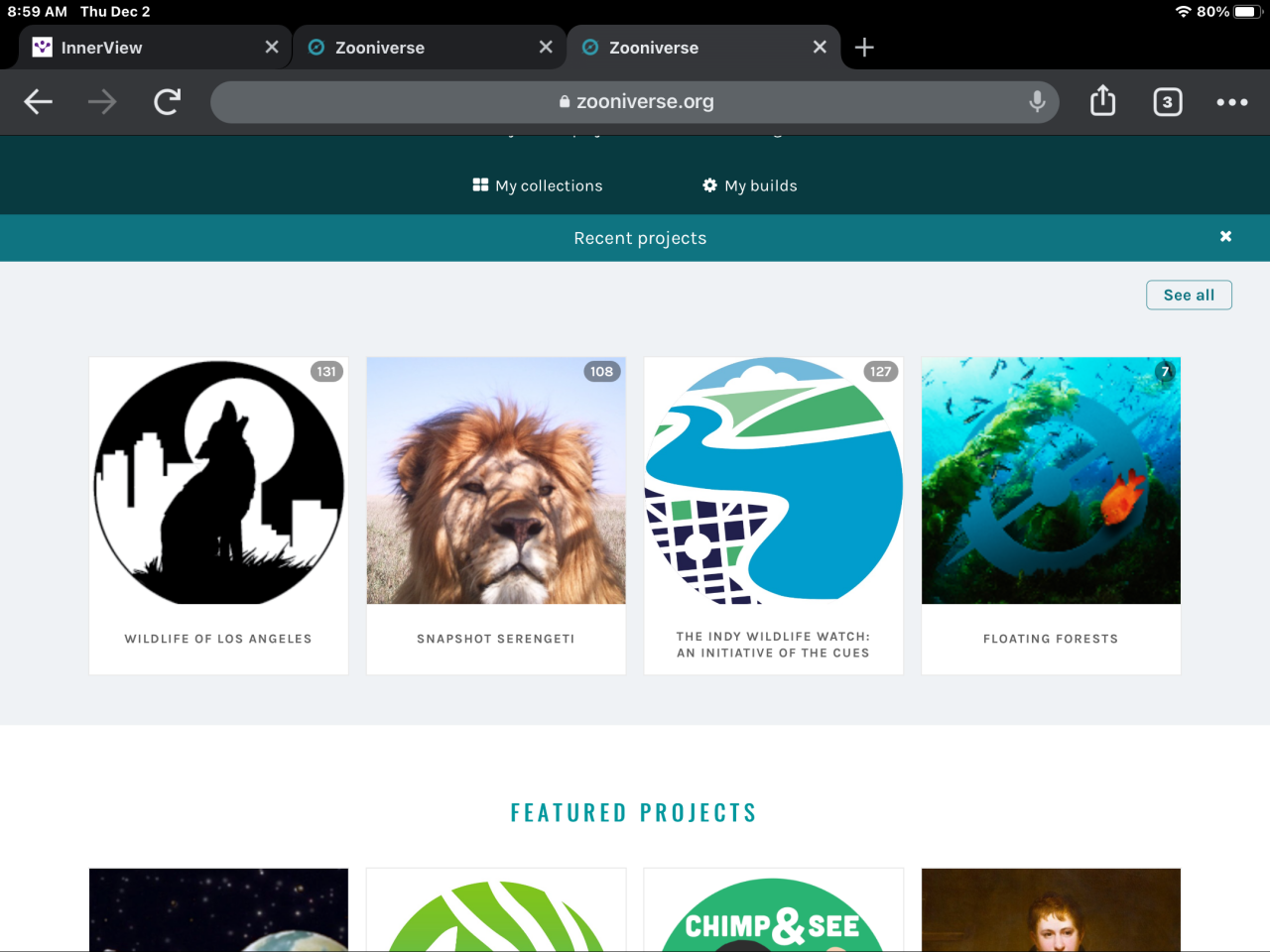
Task: Click the SNAPSHOT SERENGETI title text
Action: [496, 639]
